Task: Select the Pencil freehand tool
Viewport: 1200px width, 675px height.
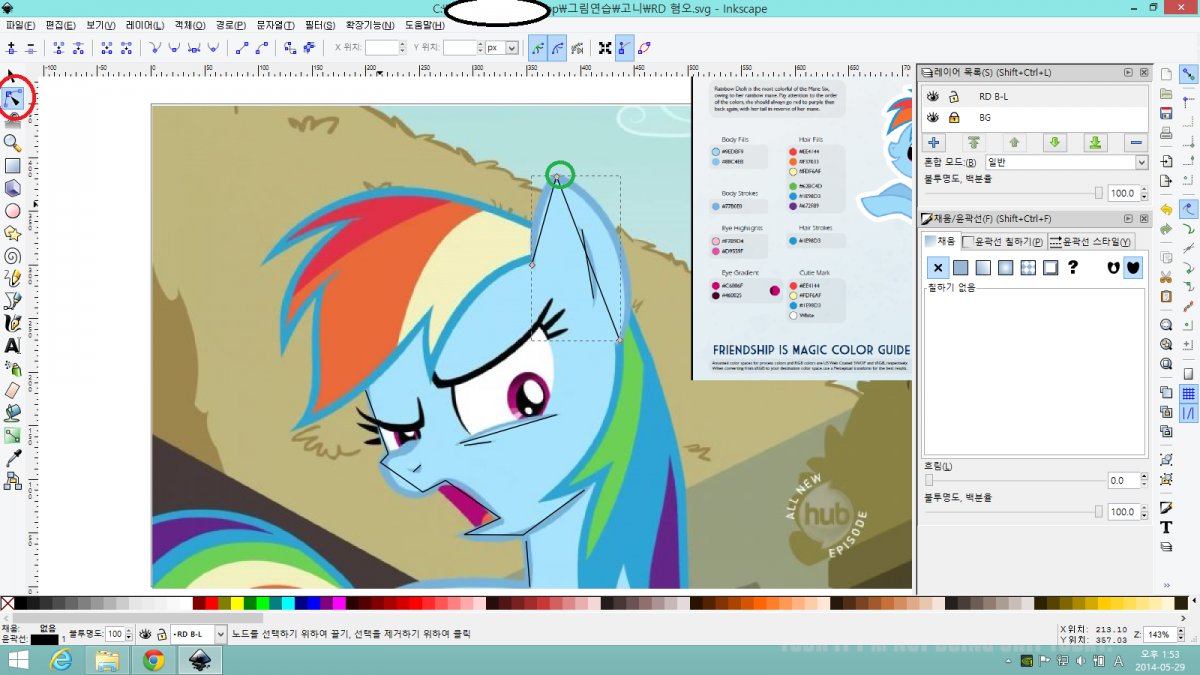Action: [13, 278]
